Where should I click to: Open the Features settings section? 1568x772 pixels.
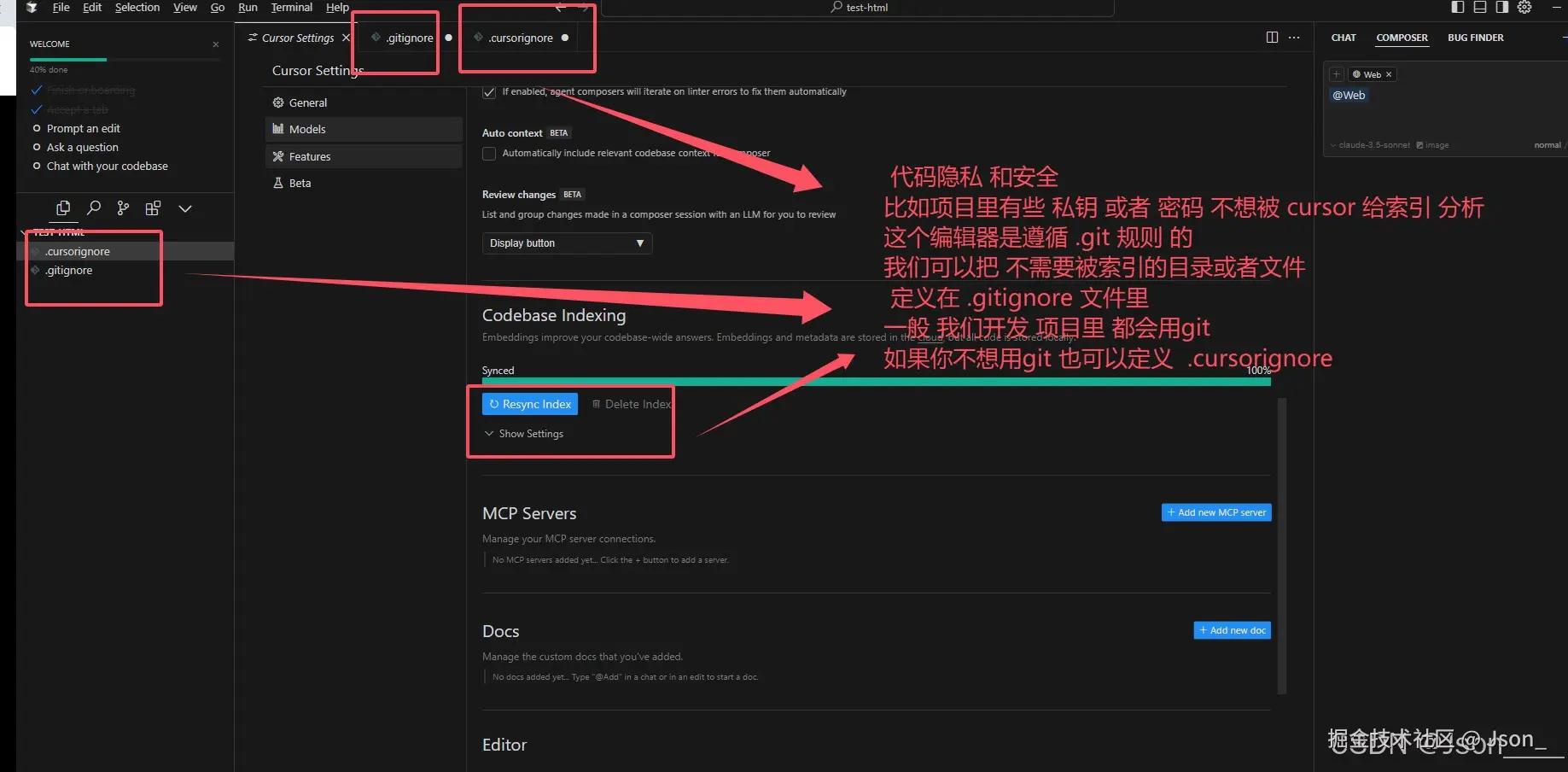point(364,156)
